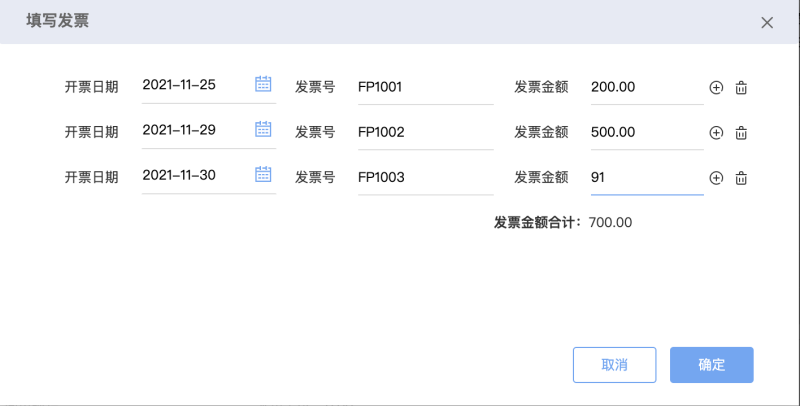
Task: Select the invoice amount field showing 500.00
Action: click(647, 133)
